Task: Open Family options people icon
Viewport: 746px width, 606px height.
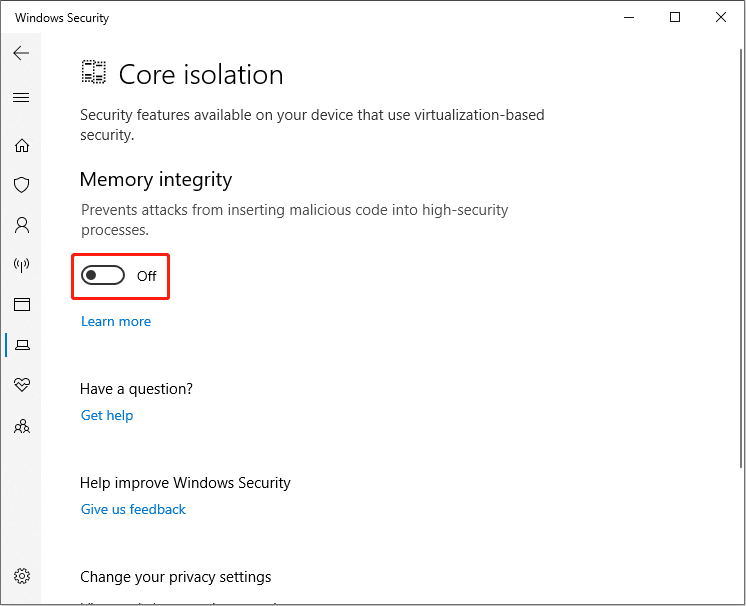Action: point(22,426)
